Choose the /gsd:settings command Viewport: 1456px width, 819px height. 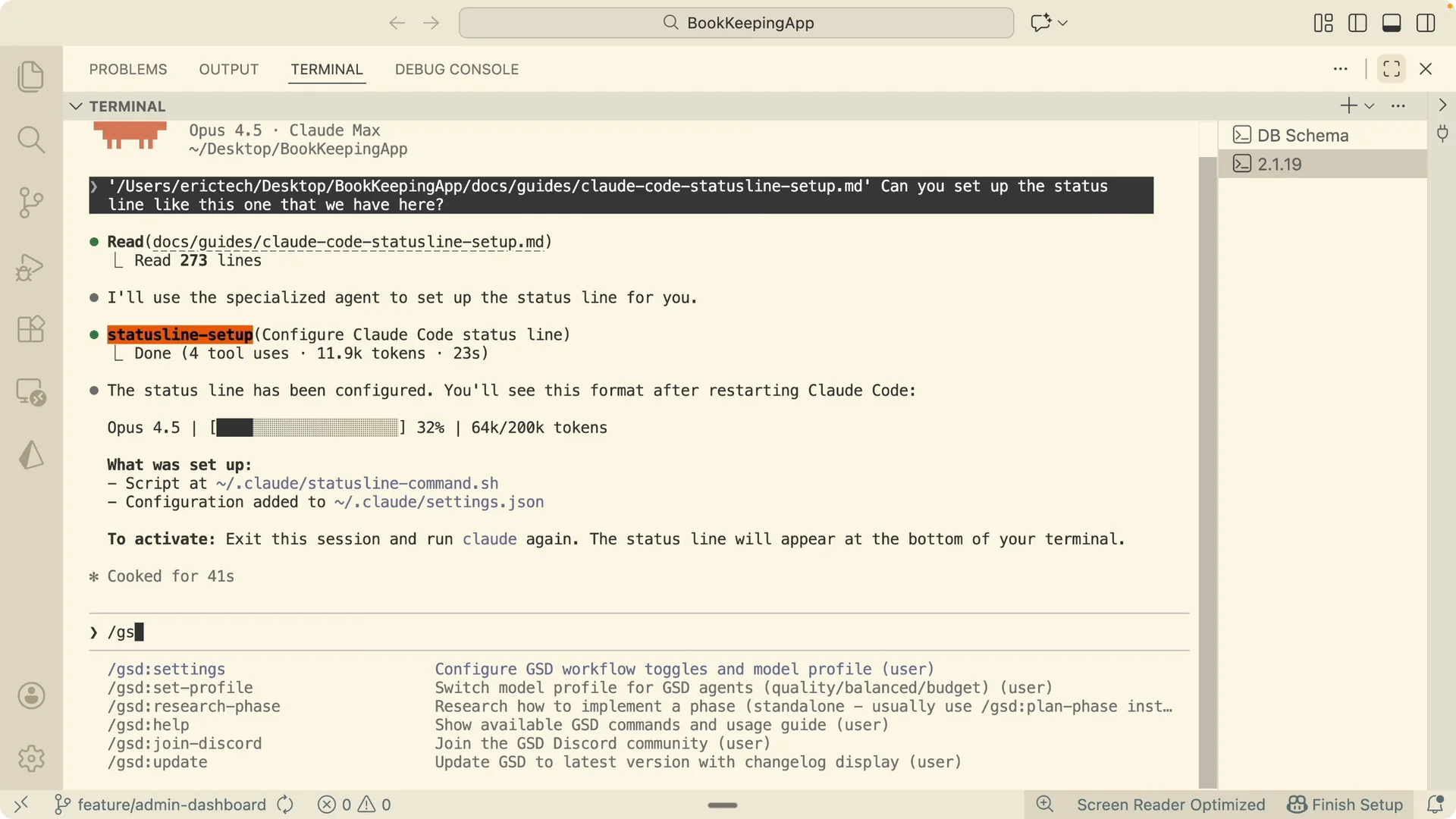pos(166,669)
